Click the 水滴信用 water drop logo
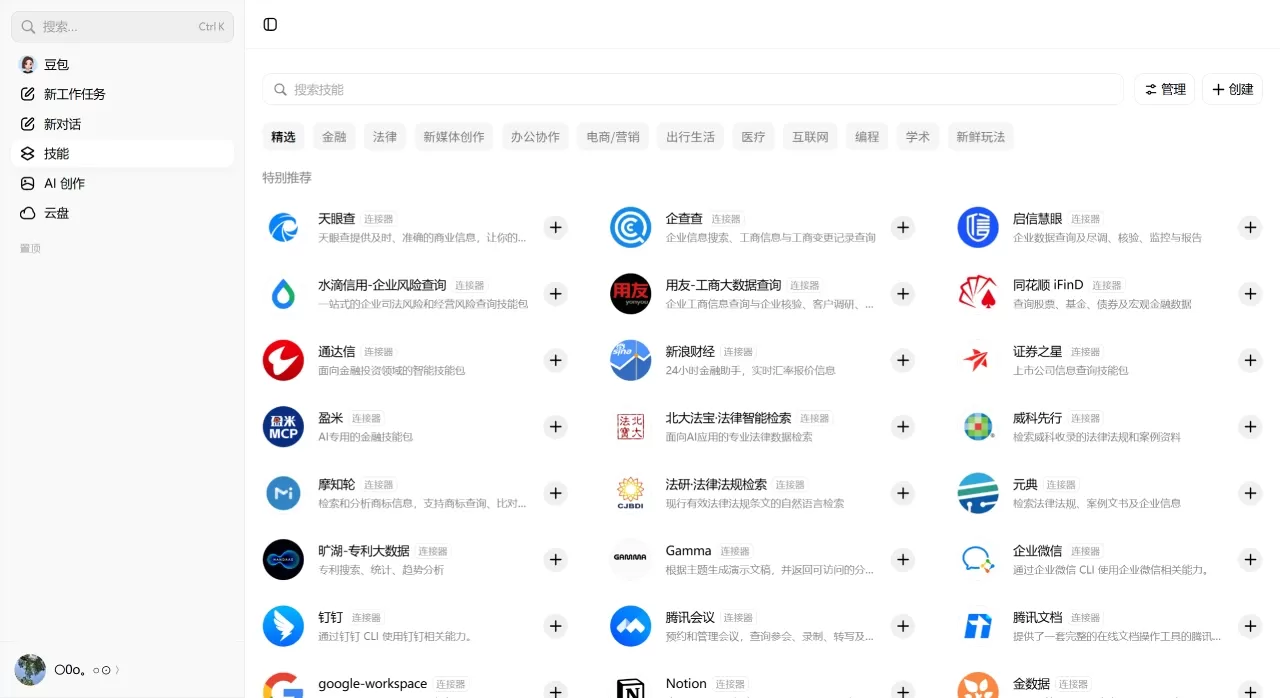Image resolution: width=1280 pixels, height=698 pixels. (283, 294)
